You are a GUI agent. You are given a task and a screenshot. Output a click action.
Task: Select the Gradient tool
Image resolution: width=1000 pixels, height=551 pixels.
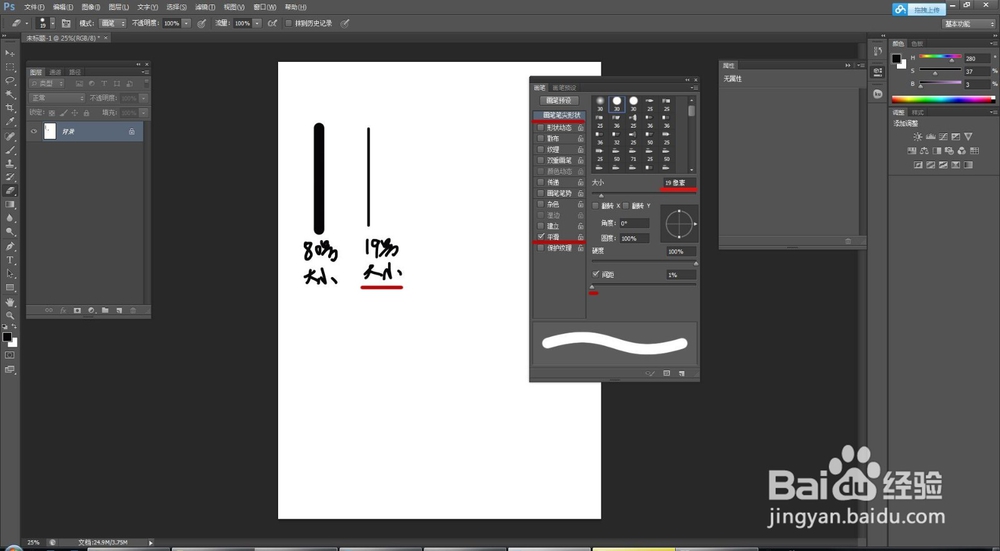tap(10, 205)
